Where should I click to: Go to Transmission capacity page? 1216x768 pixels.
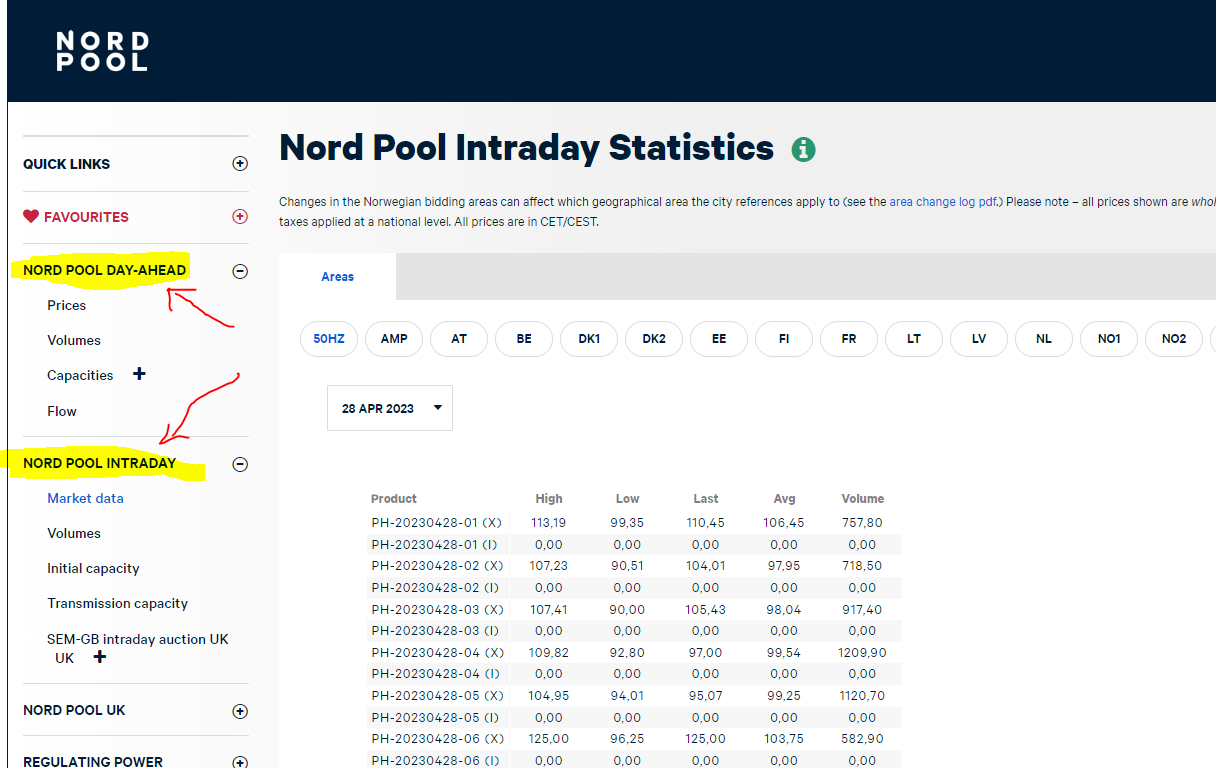point(117,604)
